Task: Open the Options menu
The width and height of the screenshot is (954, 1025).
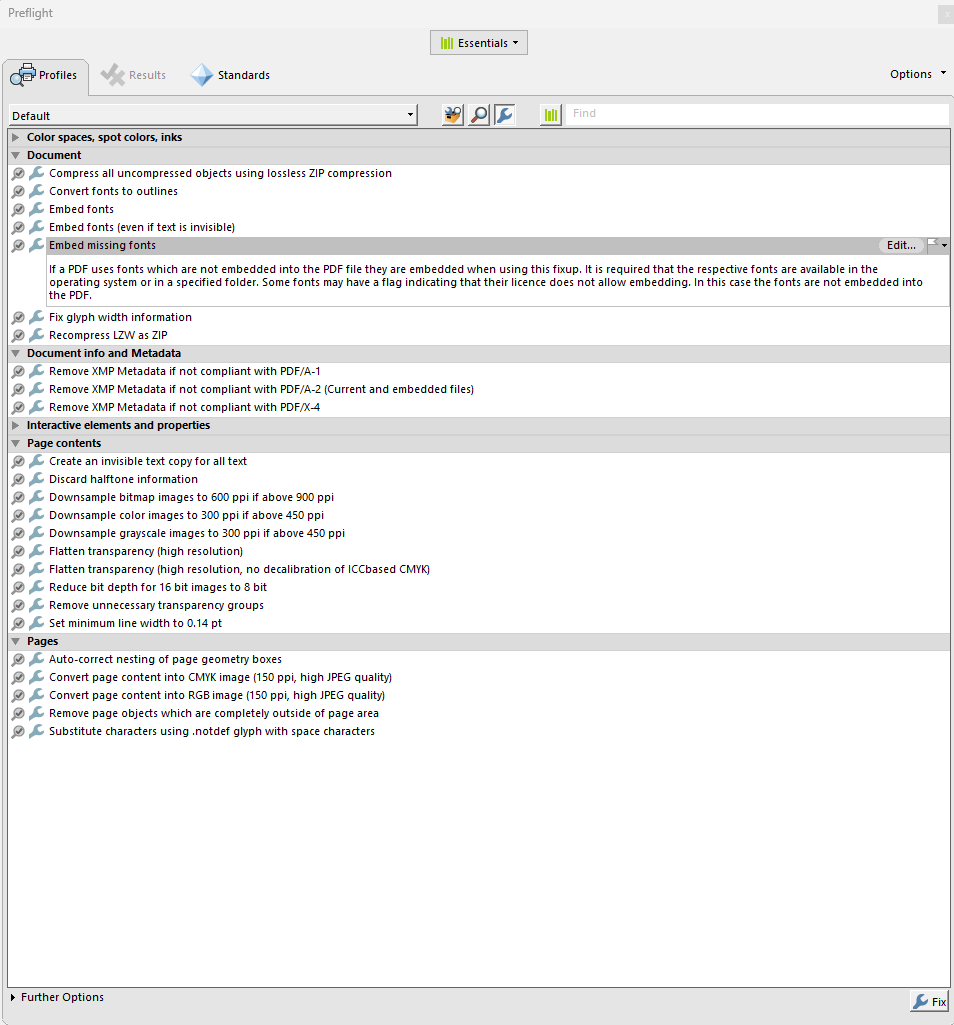Action: point(917,74)
